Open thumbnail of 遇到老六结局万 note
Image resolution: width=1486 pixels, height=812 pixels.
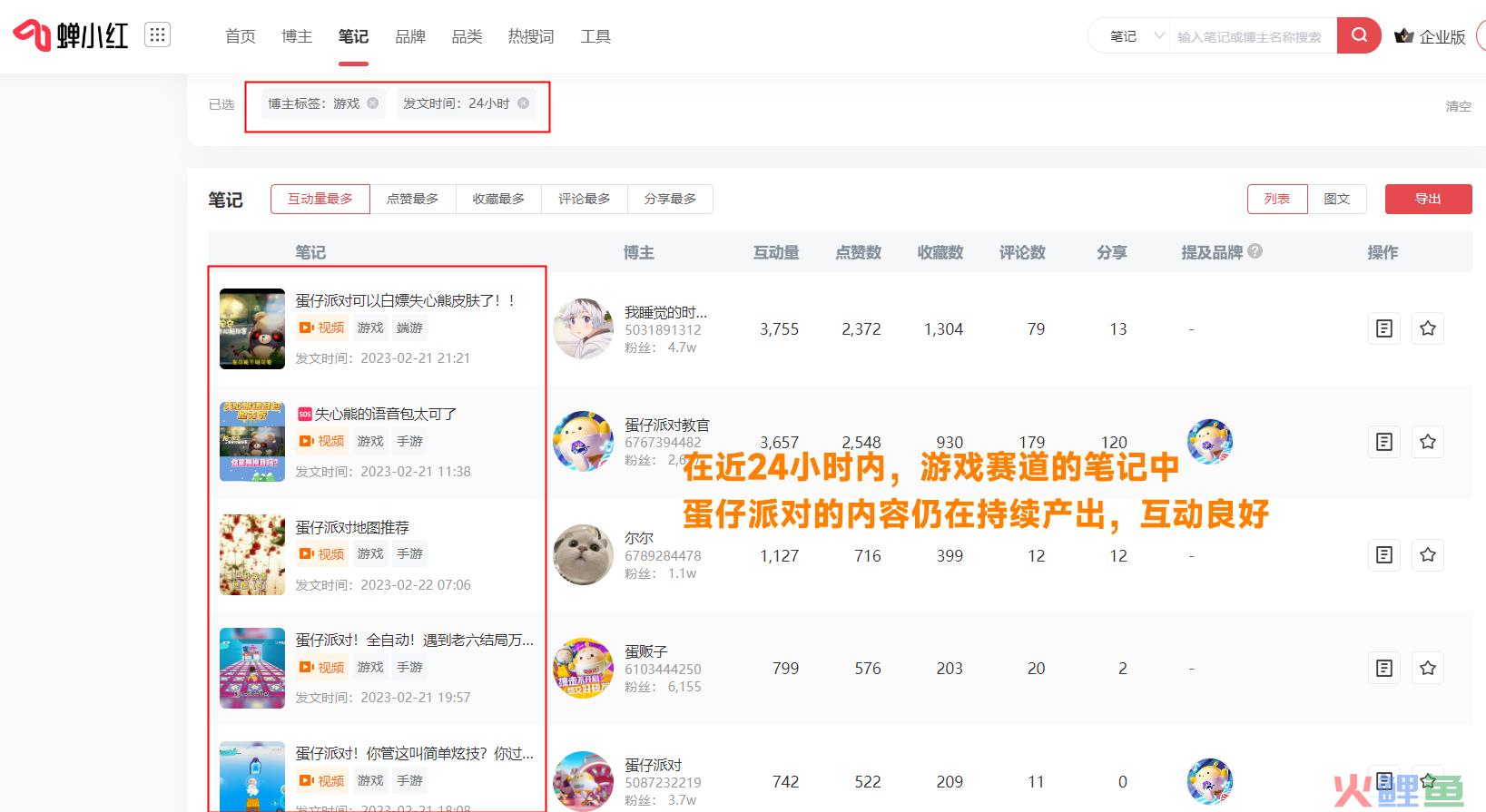tap(252, 668)
